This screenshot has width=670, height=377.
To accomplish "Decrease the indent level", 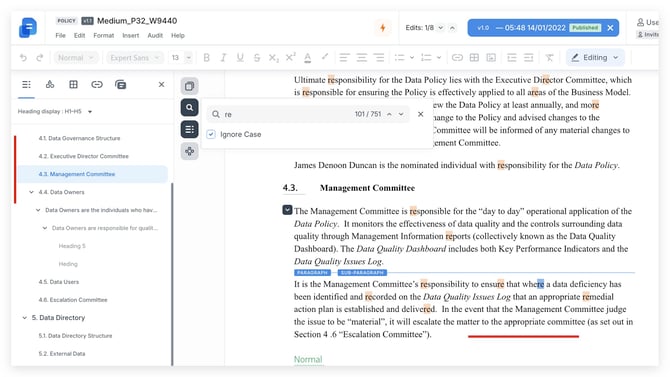I will pos(511,58).
